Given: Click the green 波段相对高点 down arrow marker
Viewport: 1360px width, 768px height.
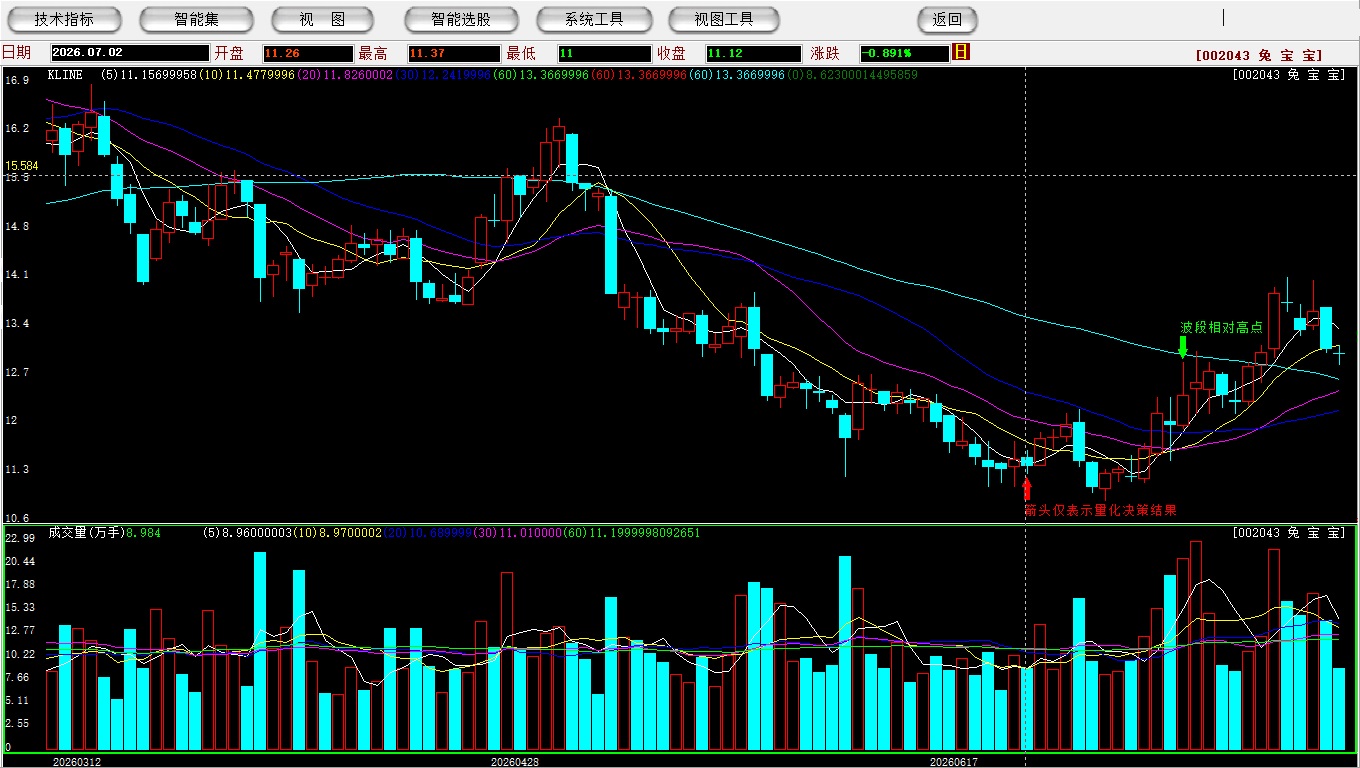Looking at the screenshot, I should (x=1183, y=346).
